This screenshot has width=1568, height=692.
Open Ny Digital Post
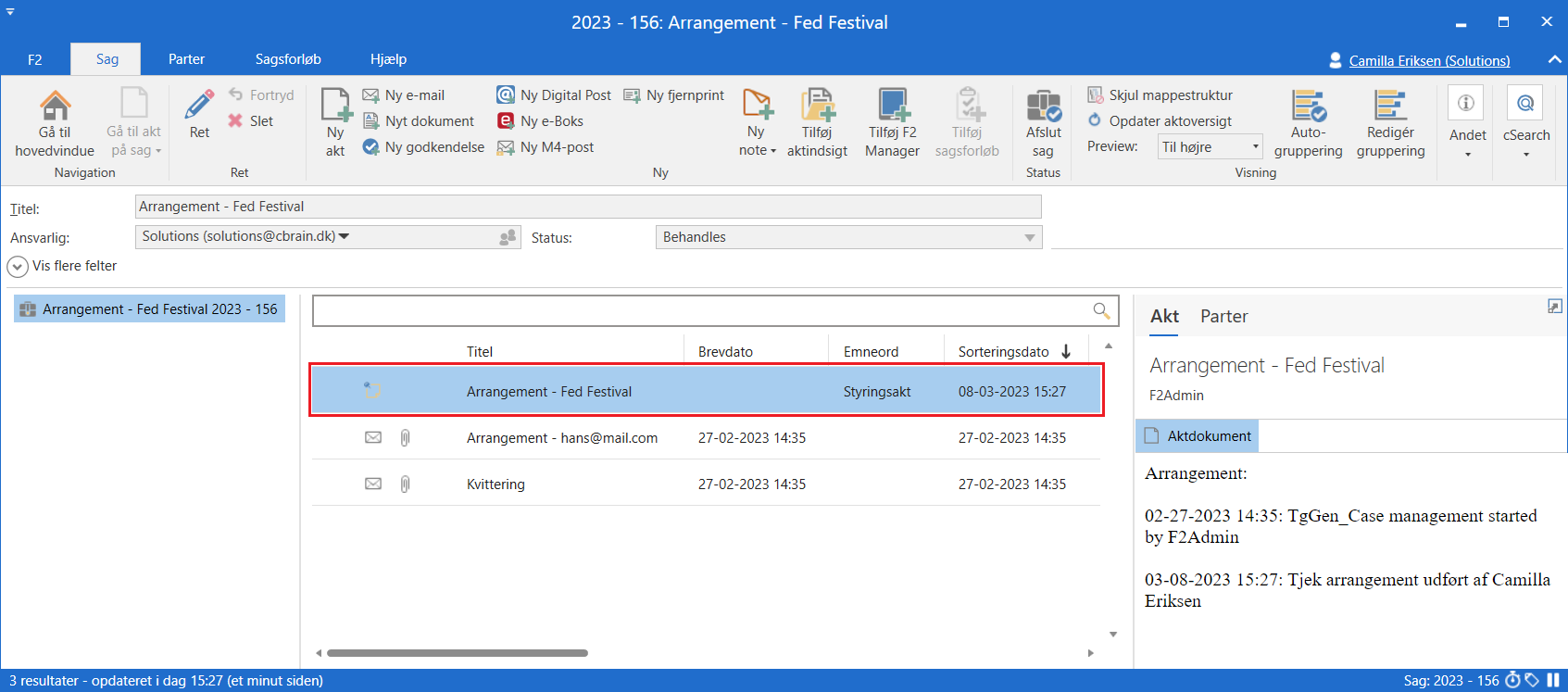[554, 95]
